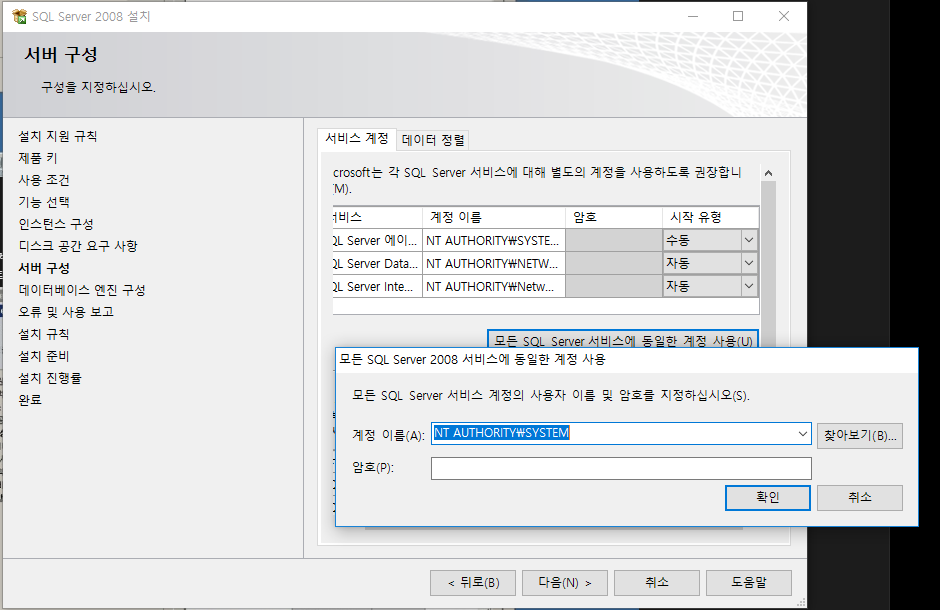Click the 계정 이름 column header
This screenshot has height=610, width=940.
tap(493, 217)
